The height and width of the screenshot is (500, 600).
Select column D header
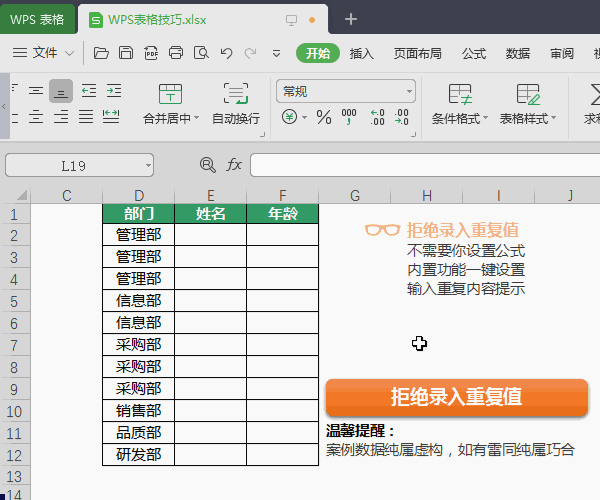pos(139,195)
